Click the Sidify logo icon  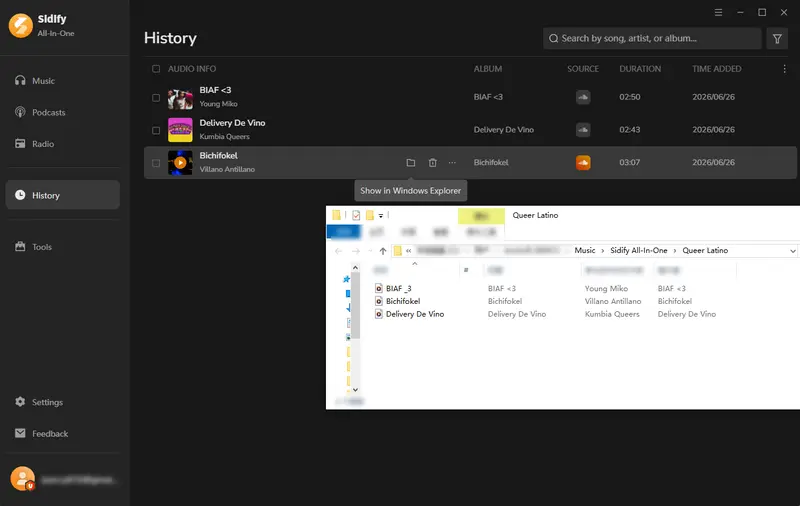tap(21, 26)
